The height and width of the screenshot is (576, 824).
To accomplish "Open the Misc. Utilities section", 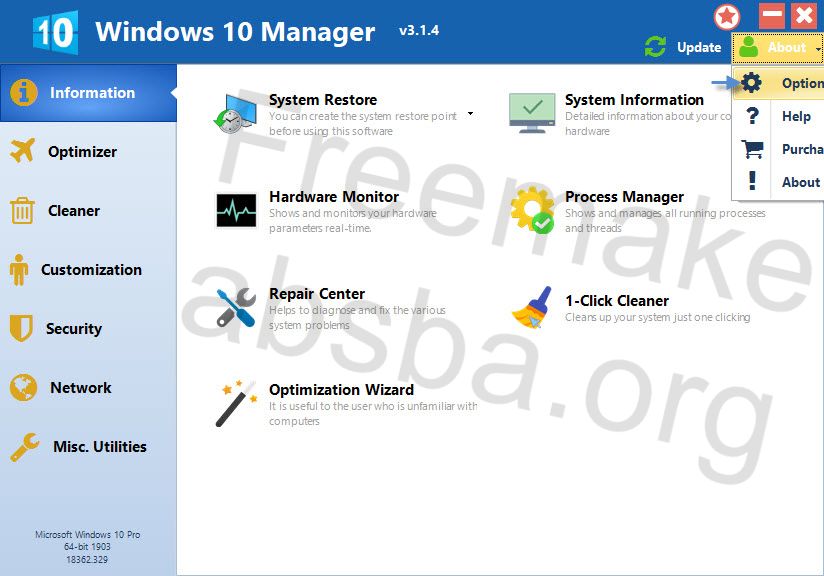I will coord(88,447).
